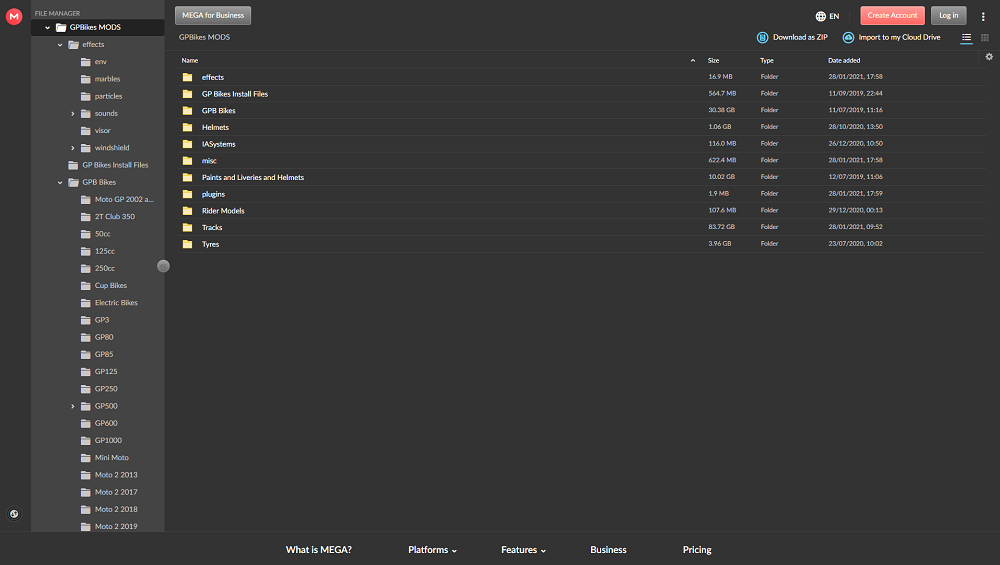Open the language globe selector

point(827,16)
